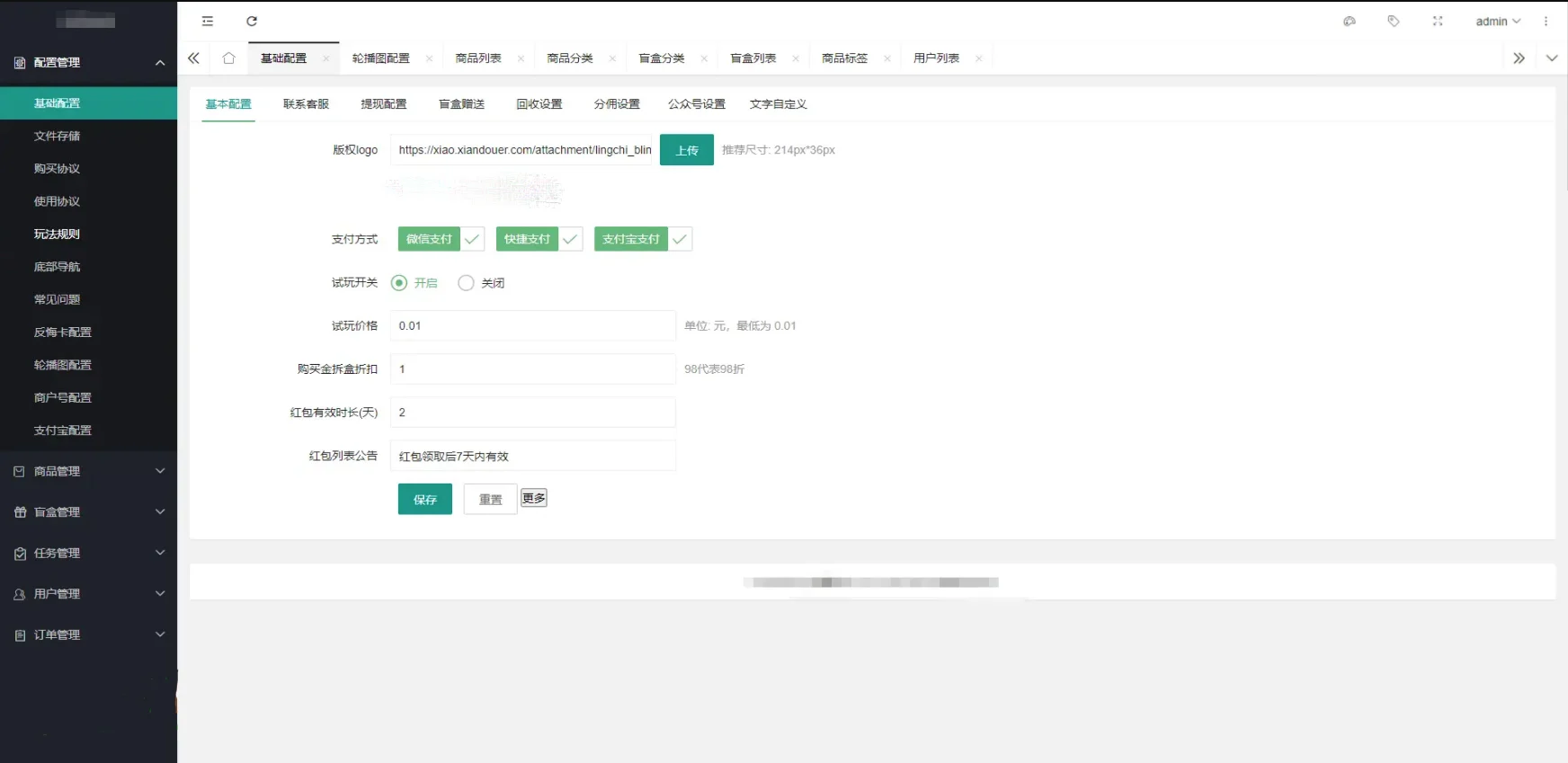Close the 轮播图配置 tab
The image size is (1568, 763).
click(x=429, y=59)
